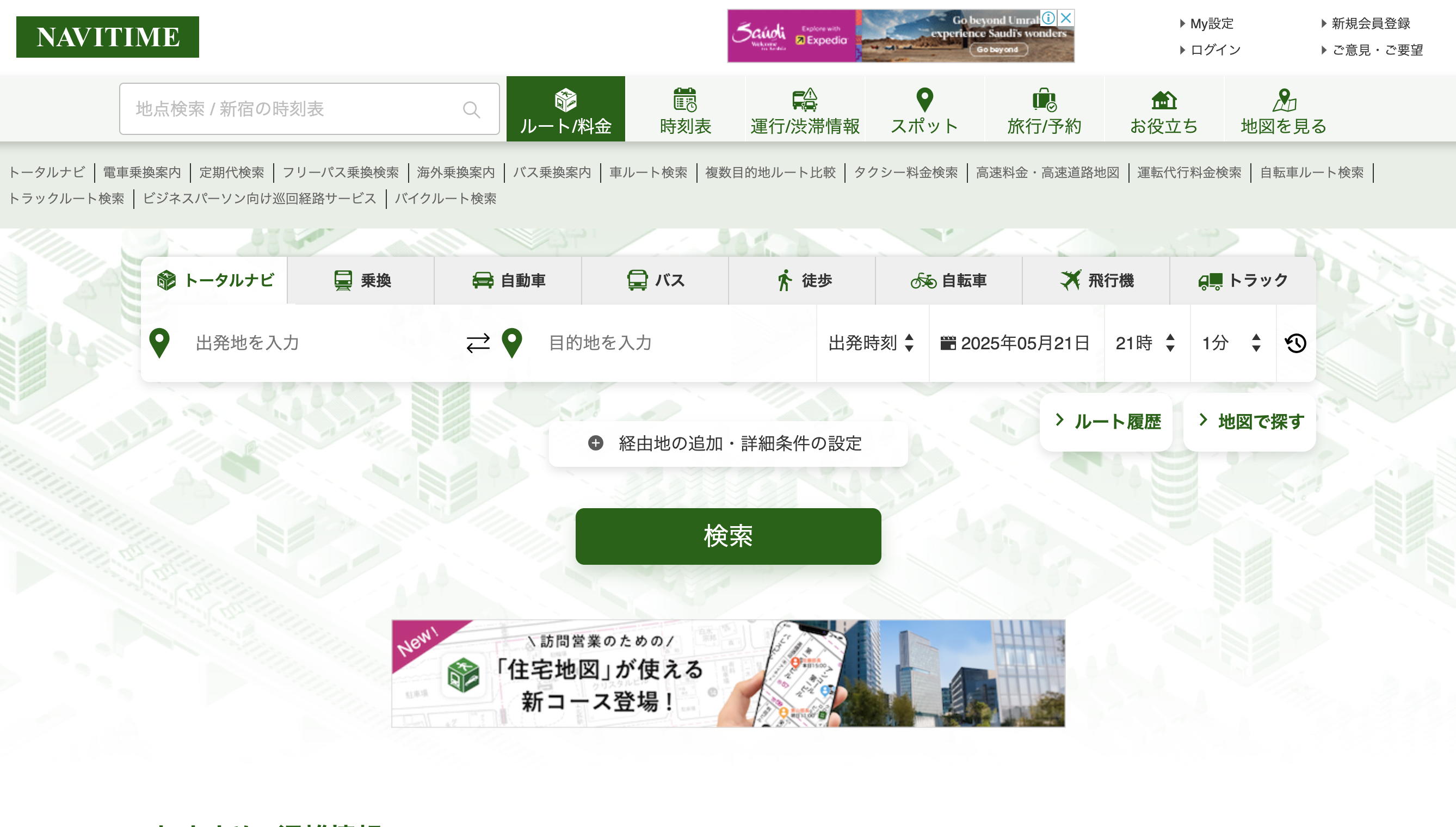
Task: Open search history clock icon
Action: [1295, 343]
